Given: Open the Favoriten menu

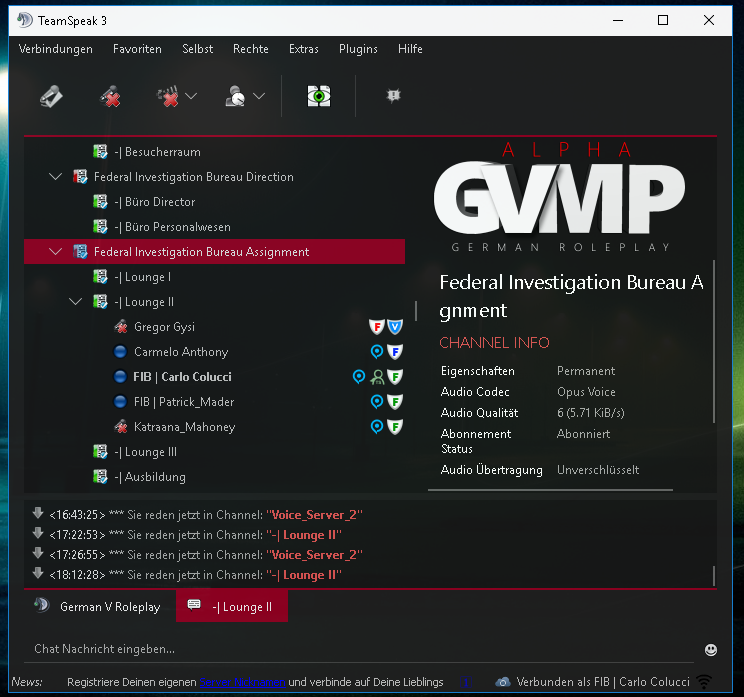Looking at the screenshot, I should [x=137, y=49].
